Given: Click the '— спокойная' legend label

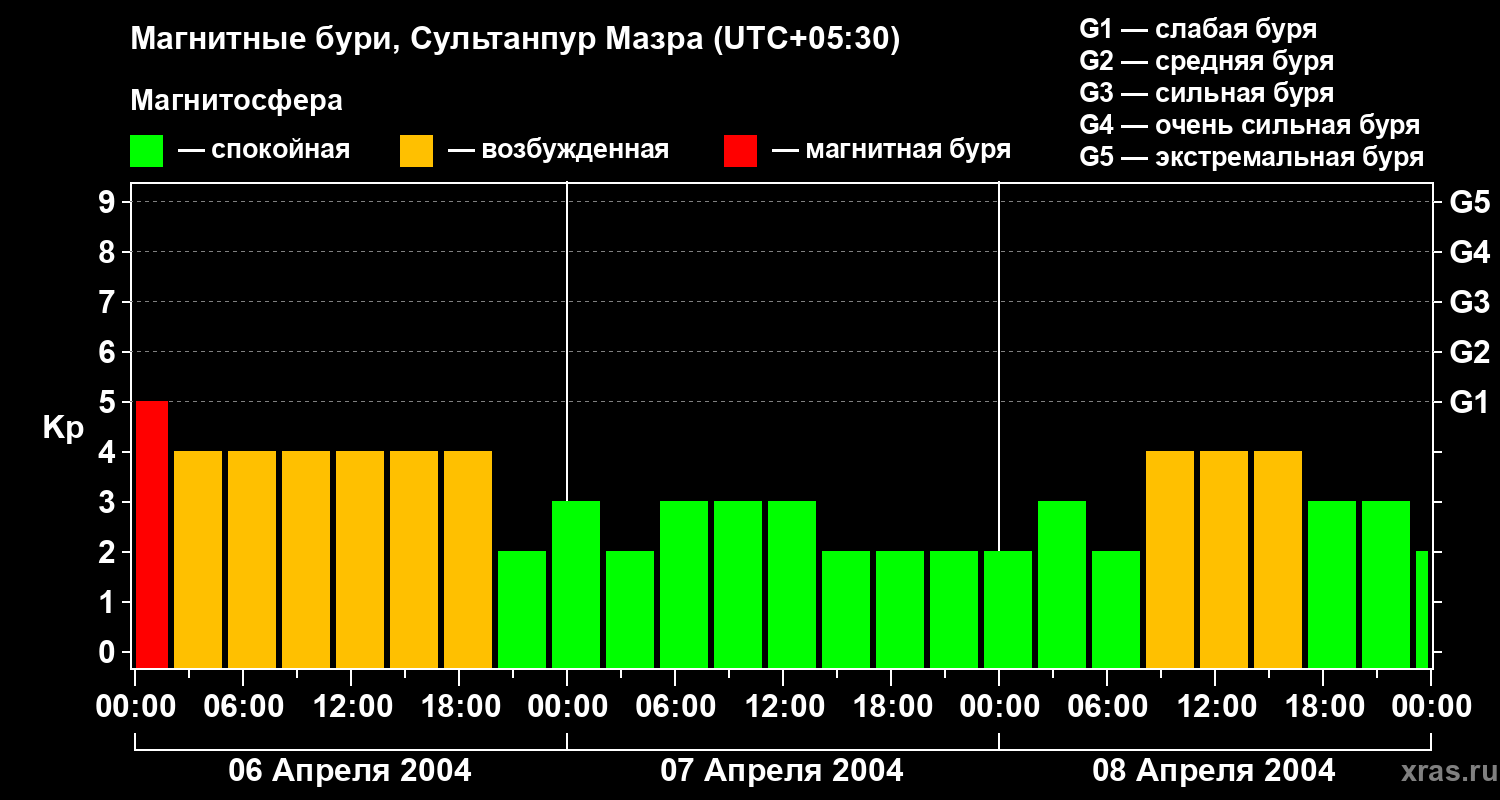Looking at the screenshot, I should 264,151.
